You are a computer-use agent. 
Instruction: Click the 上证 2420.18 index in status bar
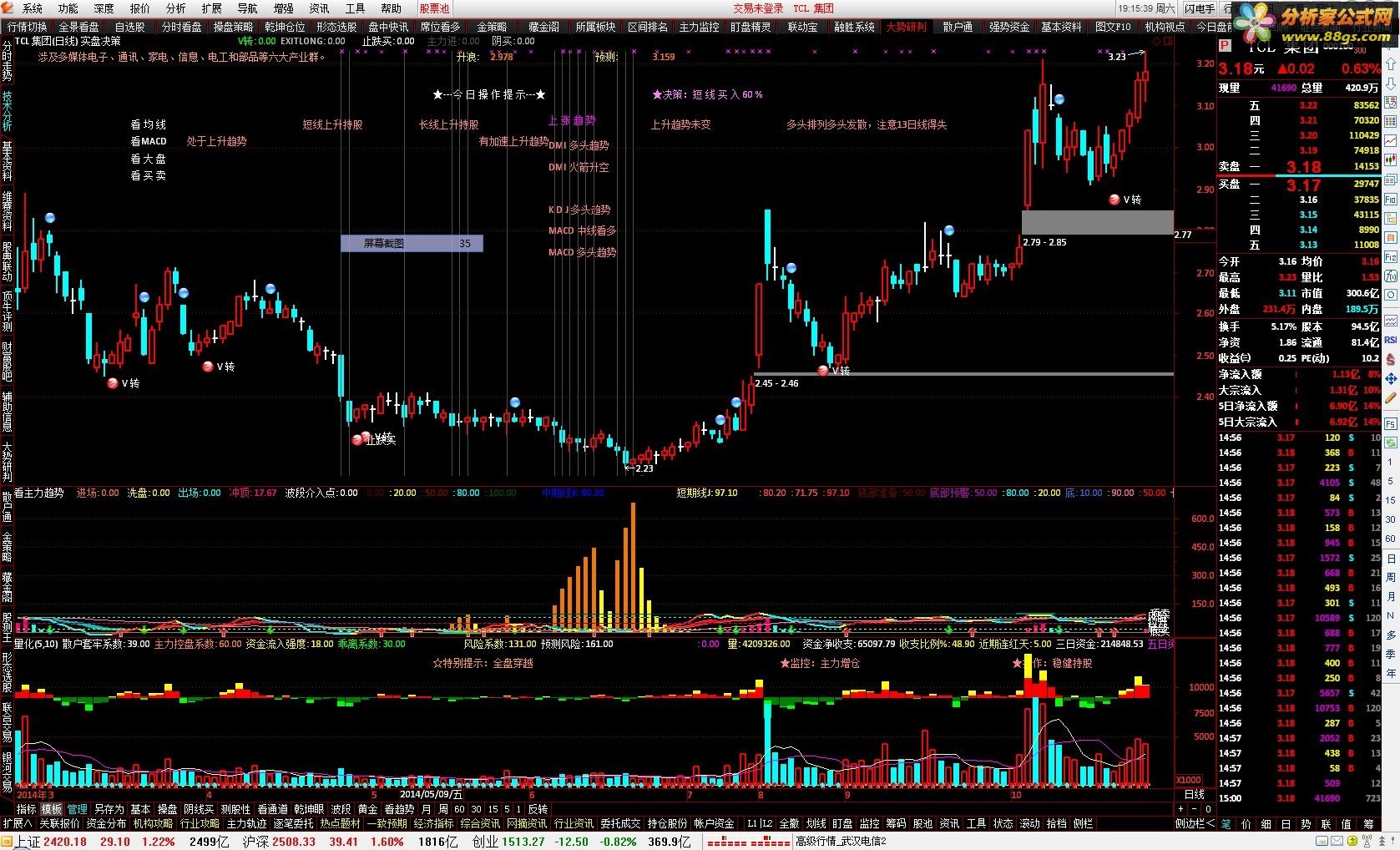click(51, 842)
